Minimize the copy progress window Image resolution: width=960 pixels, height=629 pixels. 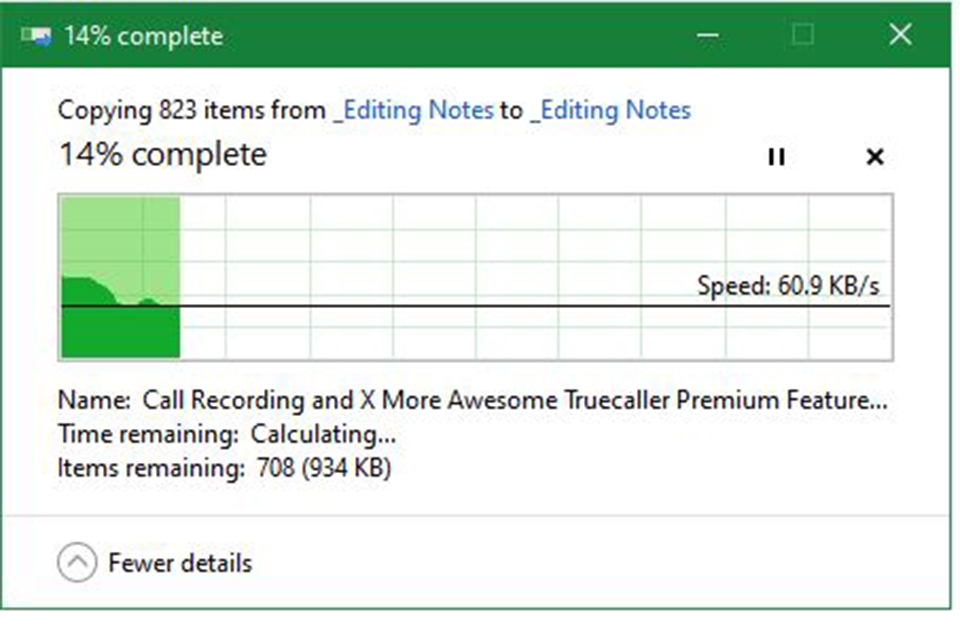click(x=708, y=36)
